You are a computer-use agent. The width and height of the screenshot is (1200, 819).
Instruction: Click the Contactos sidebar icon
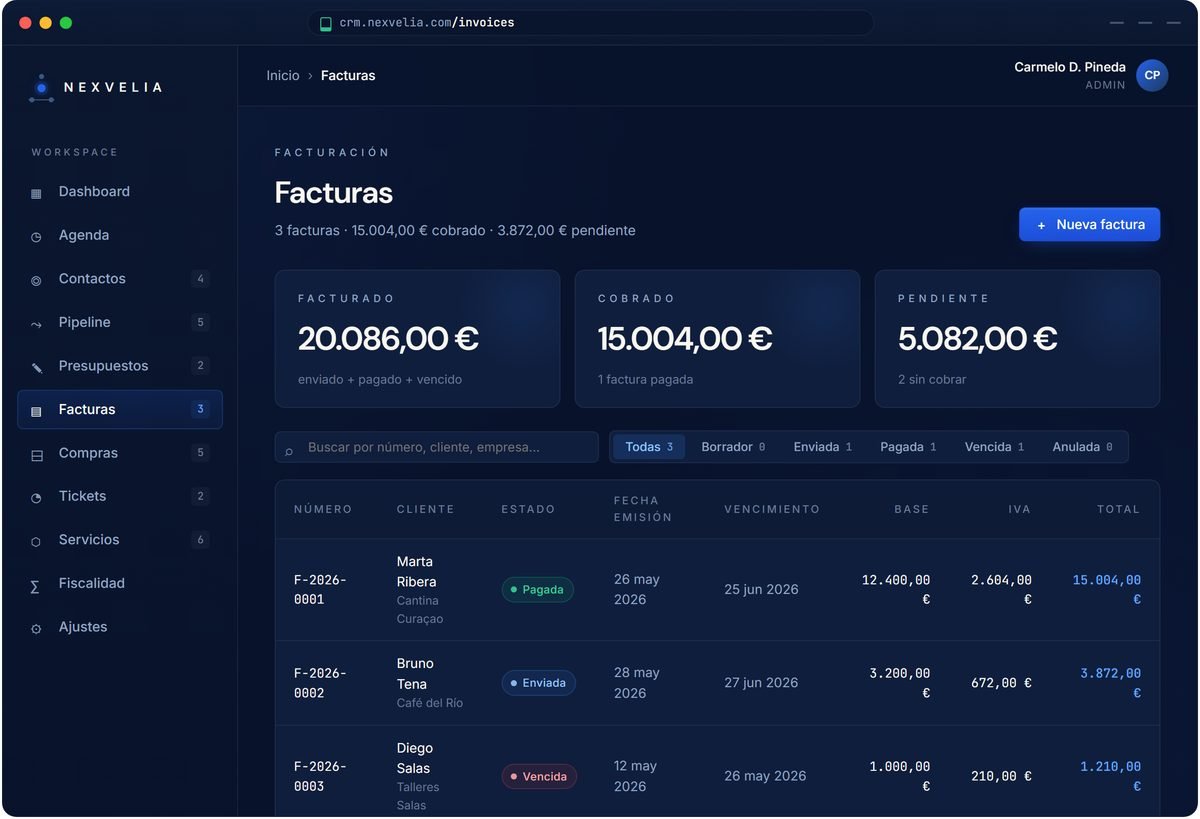36,280
